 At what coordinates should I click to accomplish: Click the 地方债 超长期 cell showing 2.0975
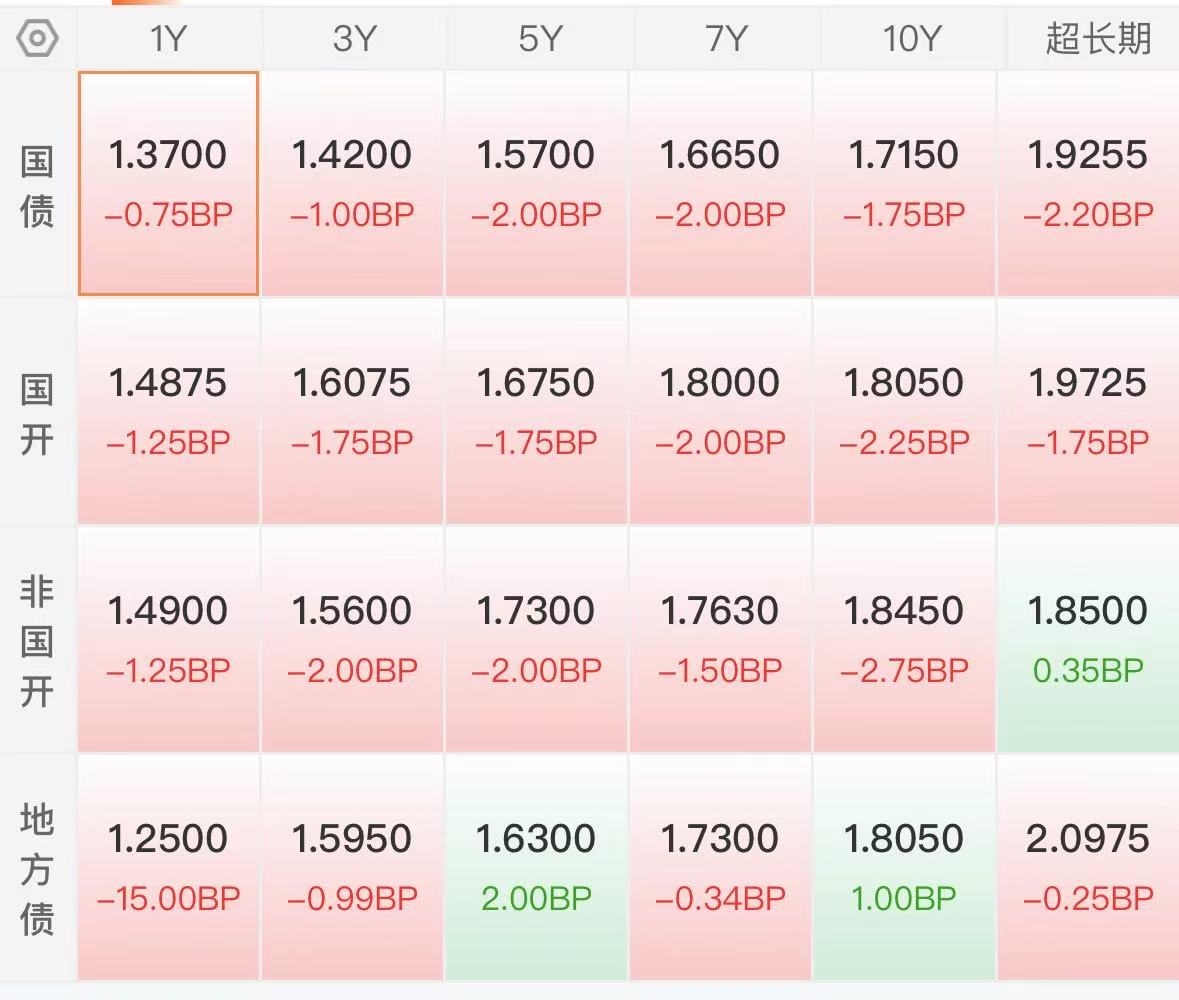coord(1089,867)
